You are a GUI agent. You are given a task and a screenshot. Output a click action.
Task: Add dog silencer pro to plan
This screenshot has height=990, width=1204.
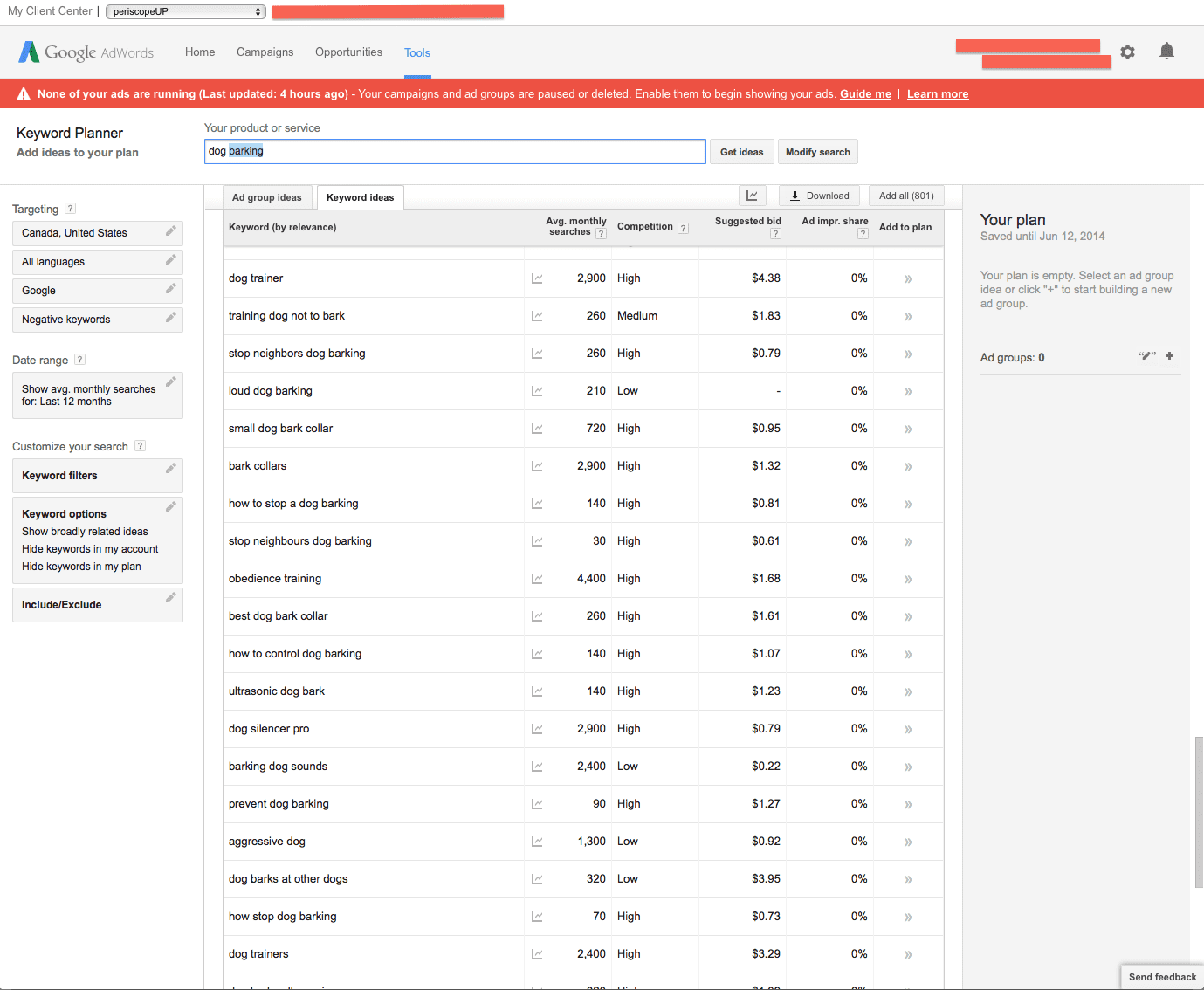(x=908, y=730)
